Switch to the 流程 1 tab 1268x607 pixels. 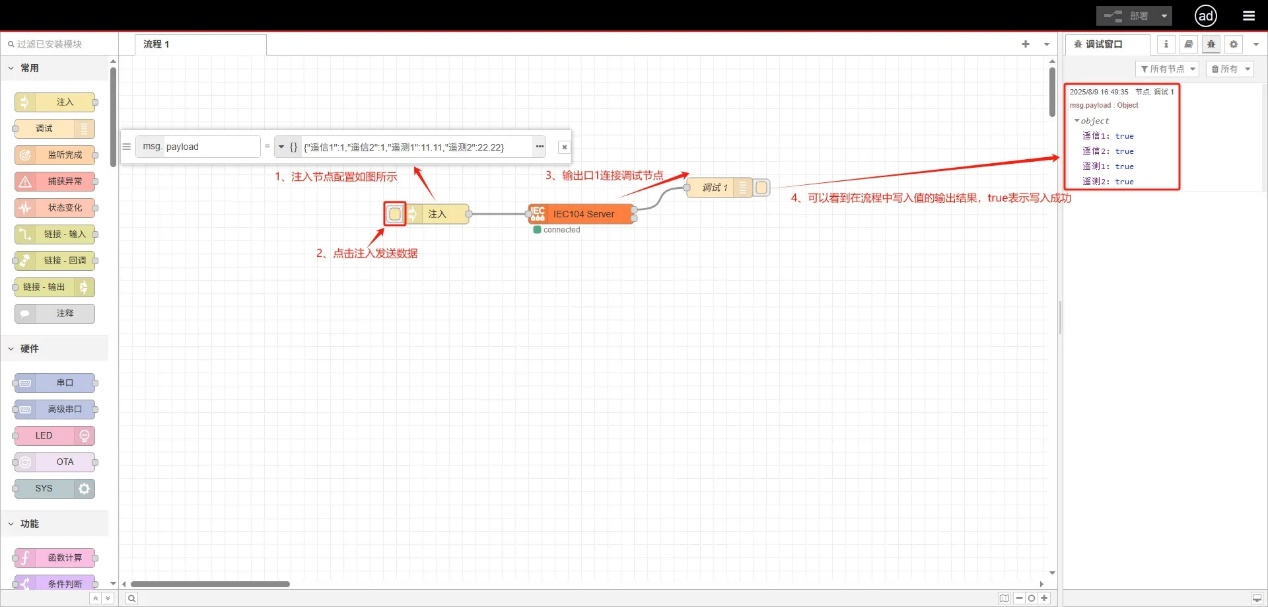157,44
